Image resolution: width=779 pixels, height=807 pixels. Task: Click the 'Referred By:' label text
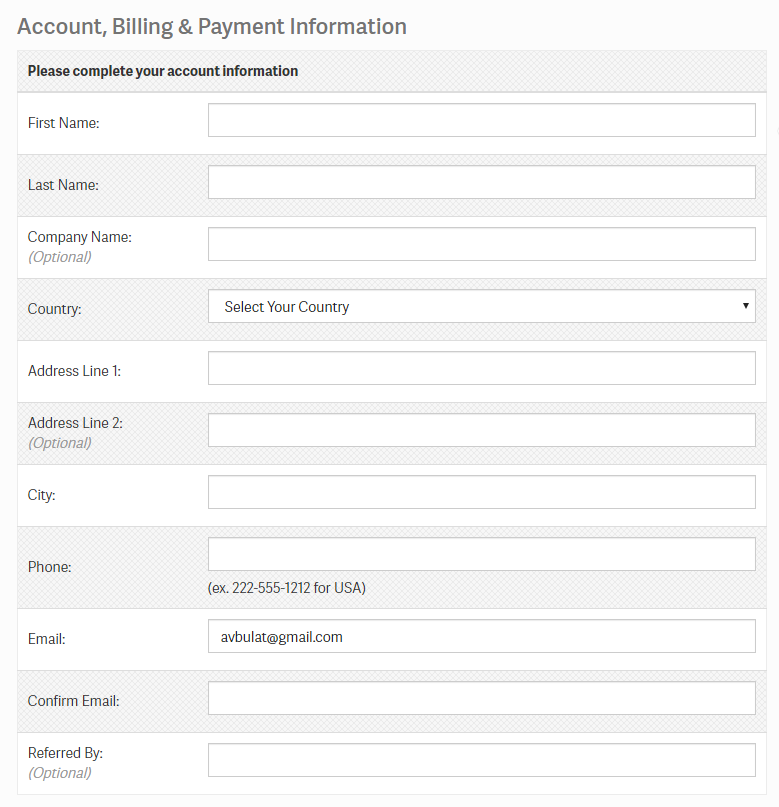tap(65, 753)
